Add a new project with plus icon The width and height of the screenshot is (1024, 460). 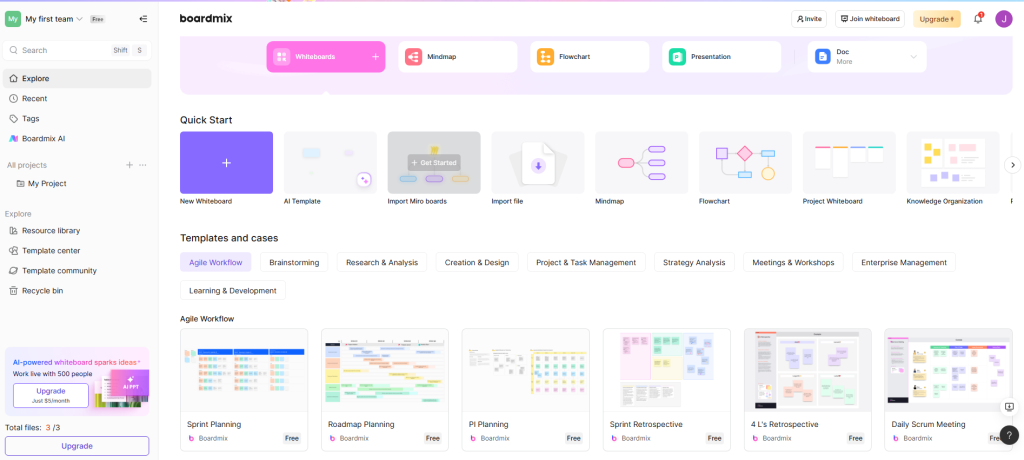[129, 165]
